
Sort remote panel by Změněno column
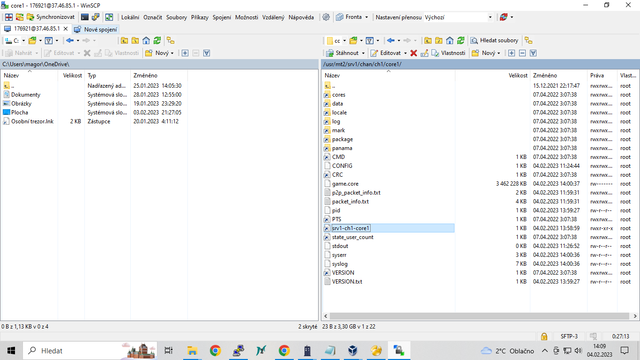(559, 76)
